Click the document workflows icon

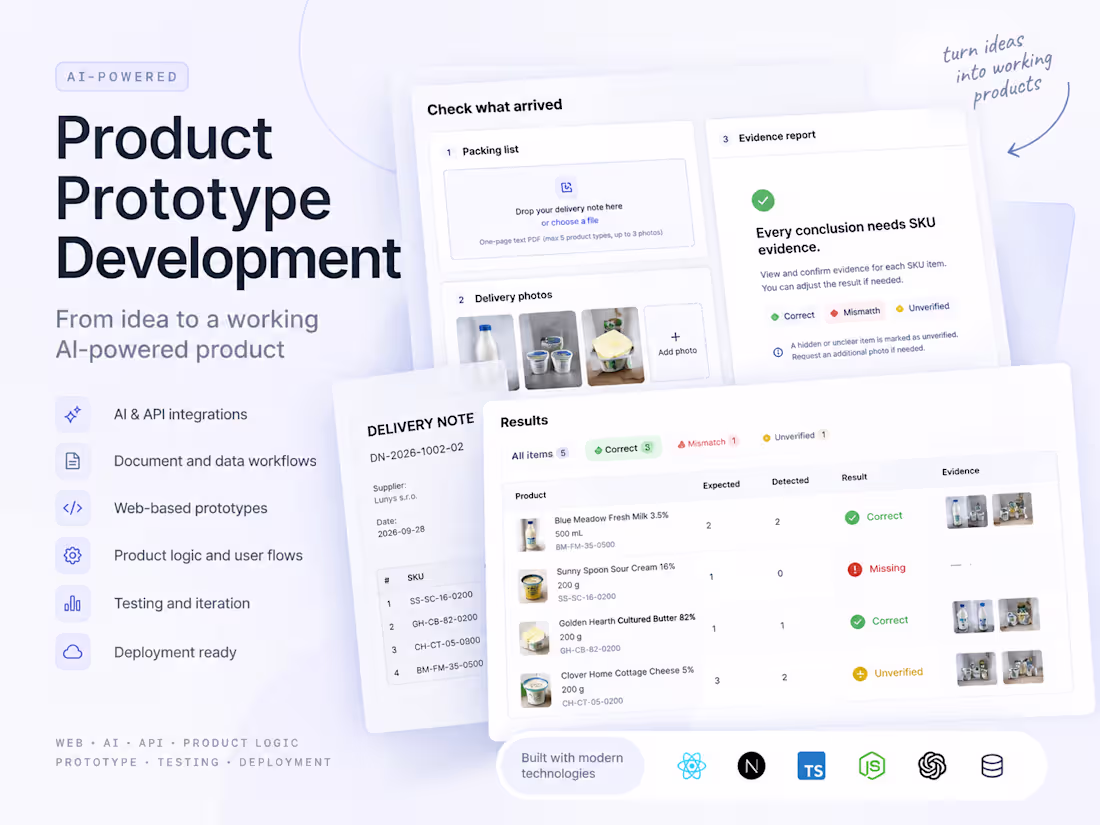point(73,461)
